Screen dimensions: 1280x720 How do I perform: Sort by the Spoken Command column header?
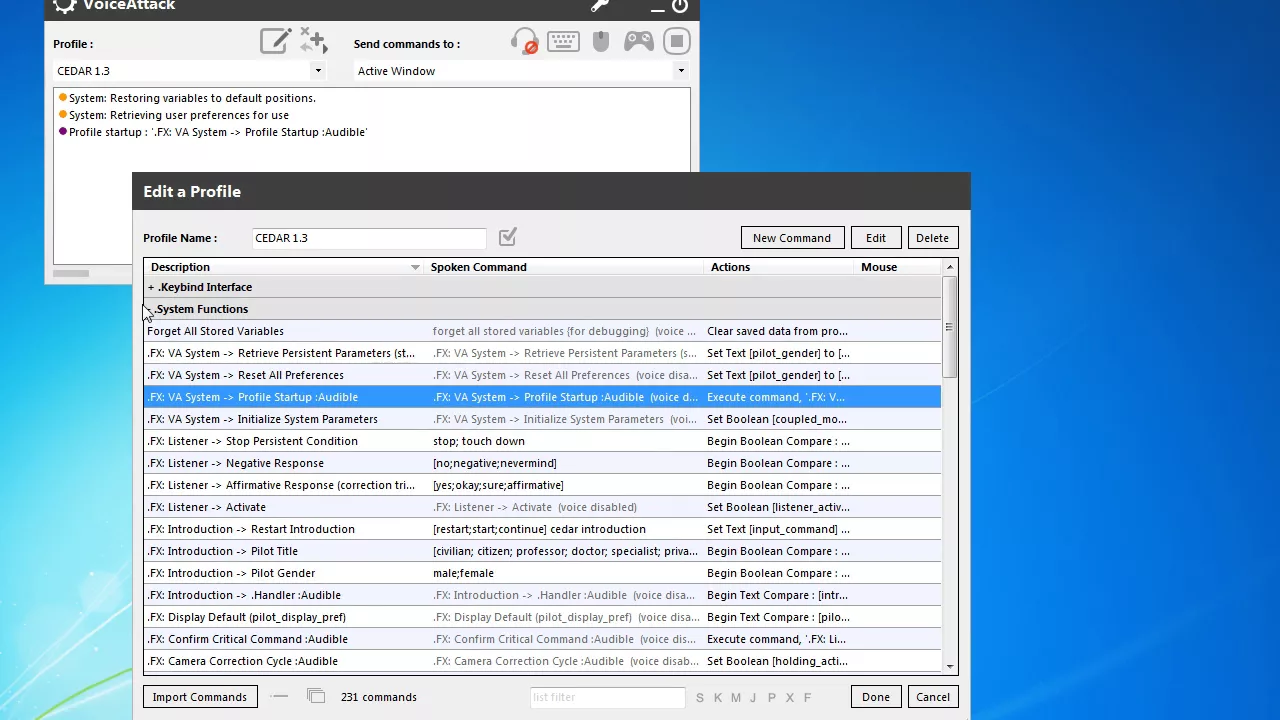pos(478,267)
